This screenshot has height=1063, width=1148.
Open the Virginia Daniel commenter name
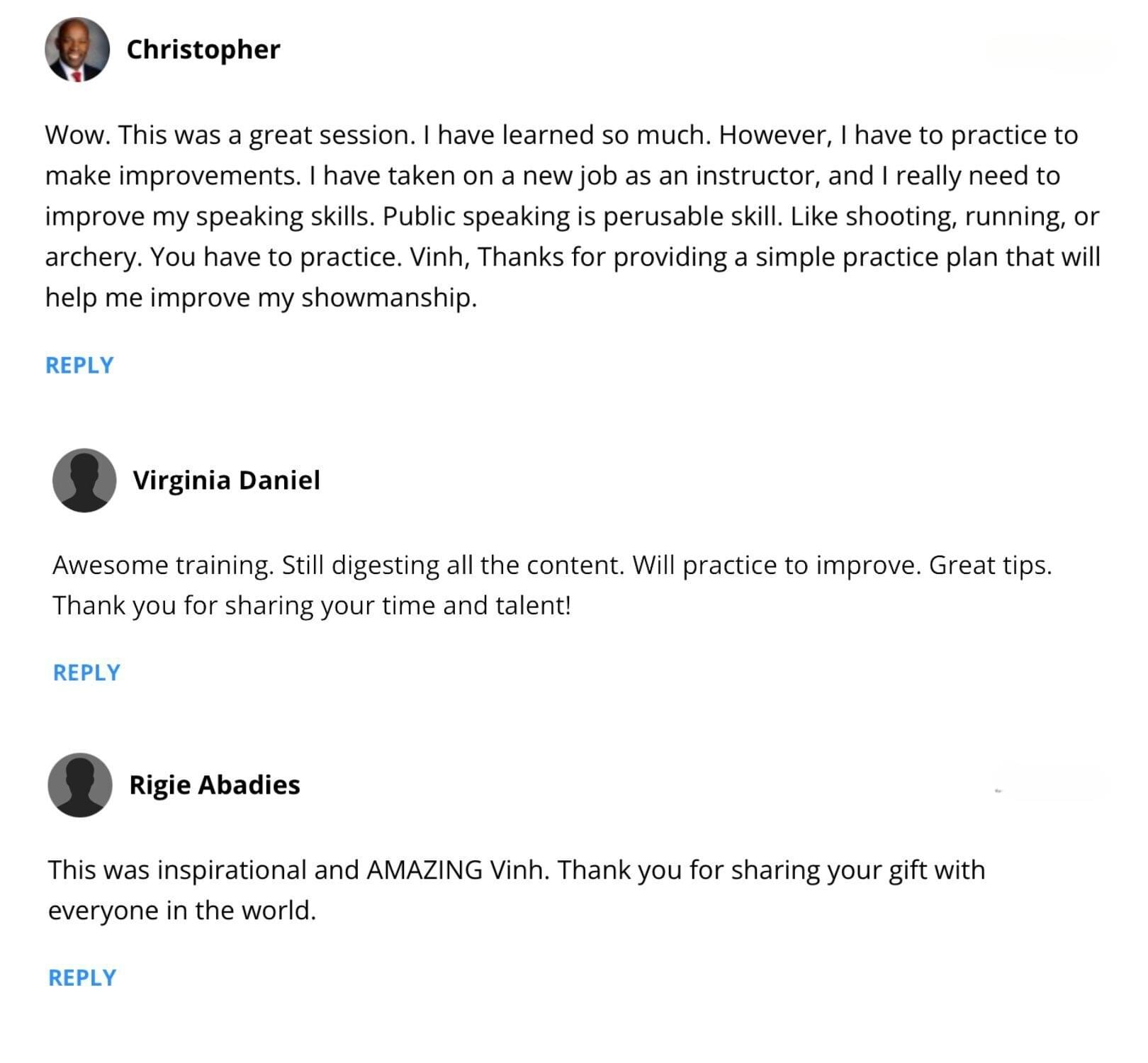tap(226, 480)
